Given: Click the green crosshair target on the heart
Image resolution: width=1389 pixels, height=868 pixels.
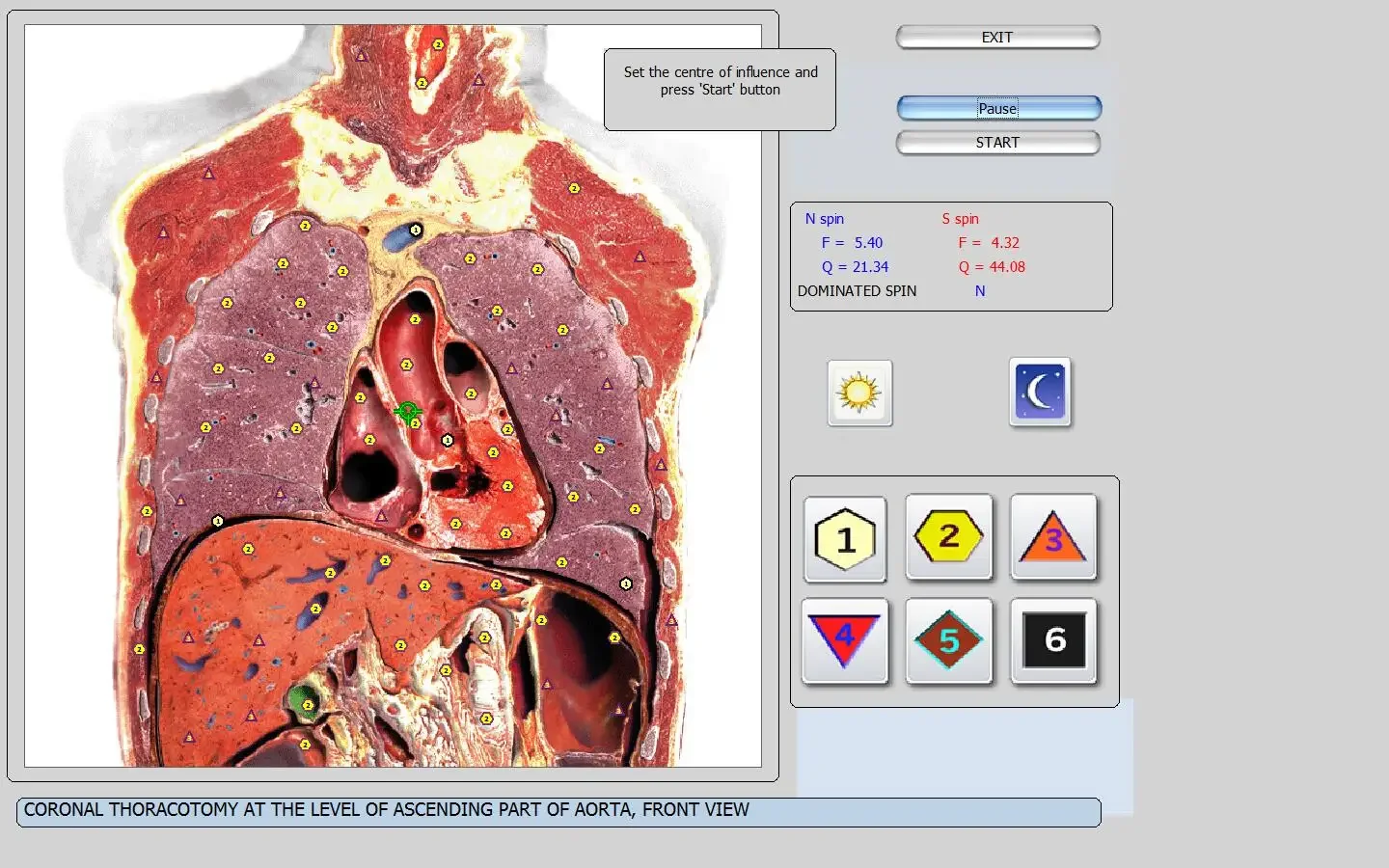Looking at the screenshot, I should [x=408, y=412].
